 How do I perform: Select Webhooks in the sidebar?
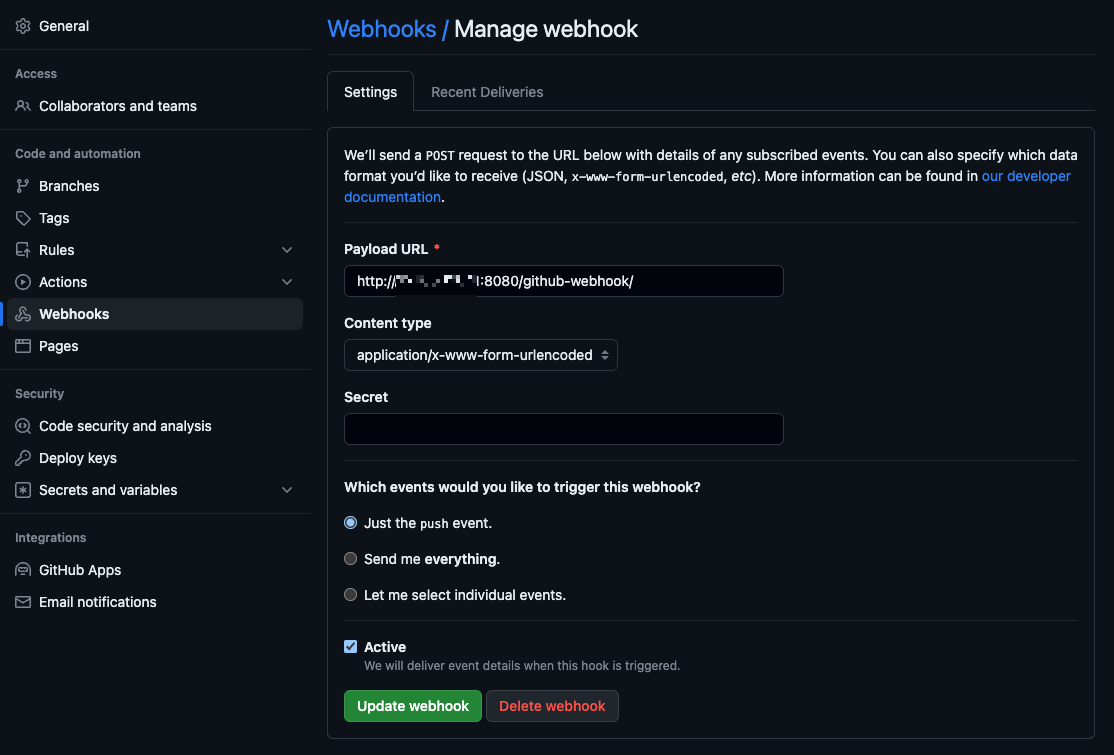[x=155, y=314]
